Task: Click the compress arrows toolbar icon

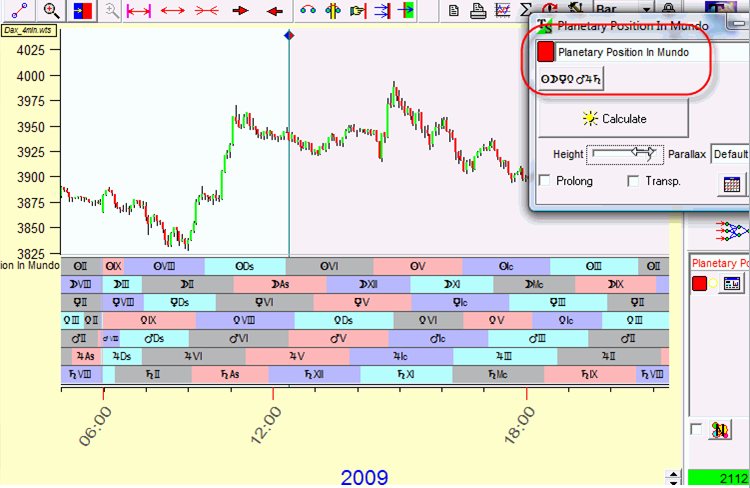Action: pyautogui.click(x=206, y=11)
